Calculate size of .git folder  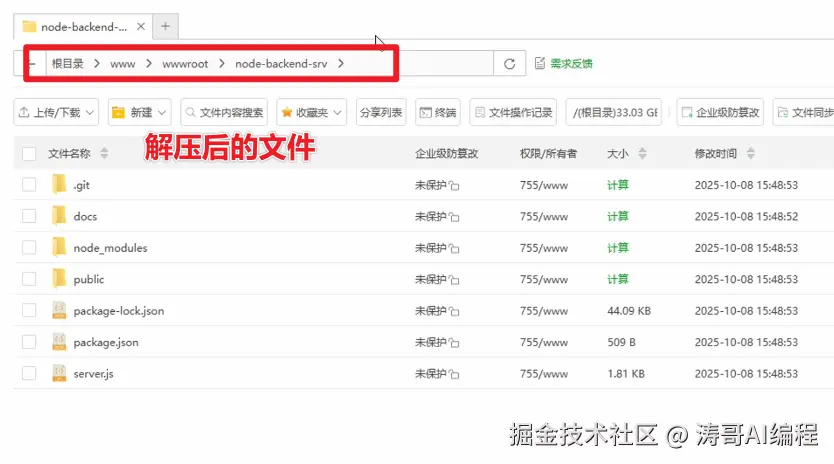coord(618,185)
